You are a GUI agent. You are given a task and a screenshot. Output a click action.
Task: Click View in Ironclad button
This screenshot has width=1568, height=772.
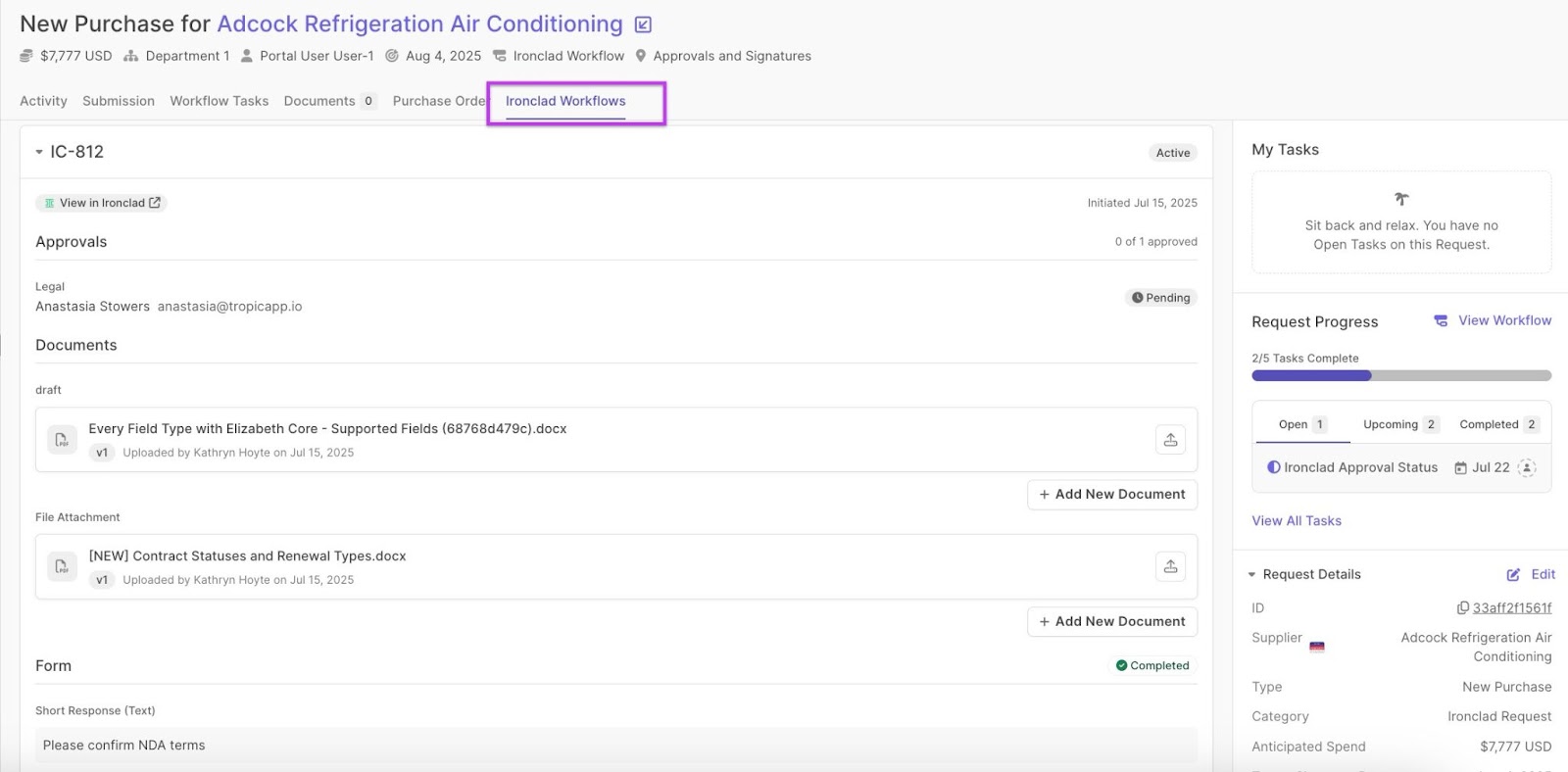102,203
